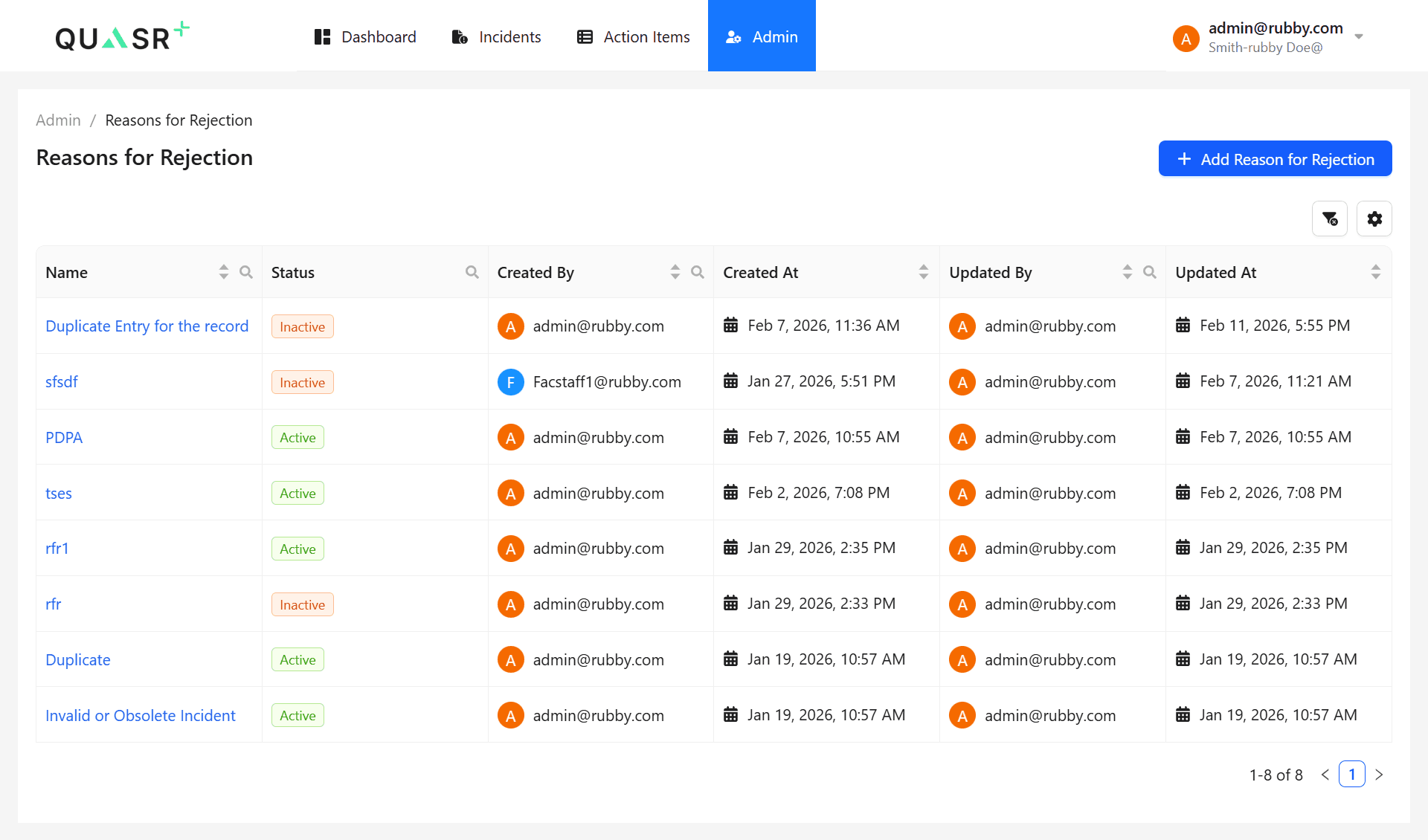Screen dimensions: 1428x840
Task: Toggle the Inactive status badge for sfsdf
Action: point(302,381)
